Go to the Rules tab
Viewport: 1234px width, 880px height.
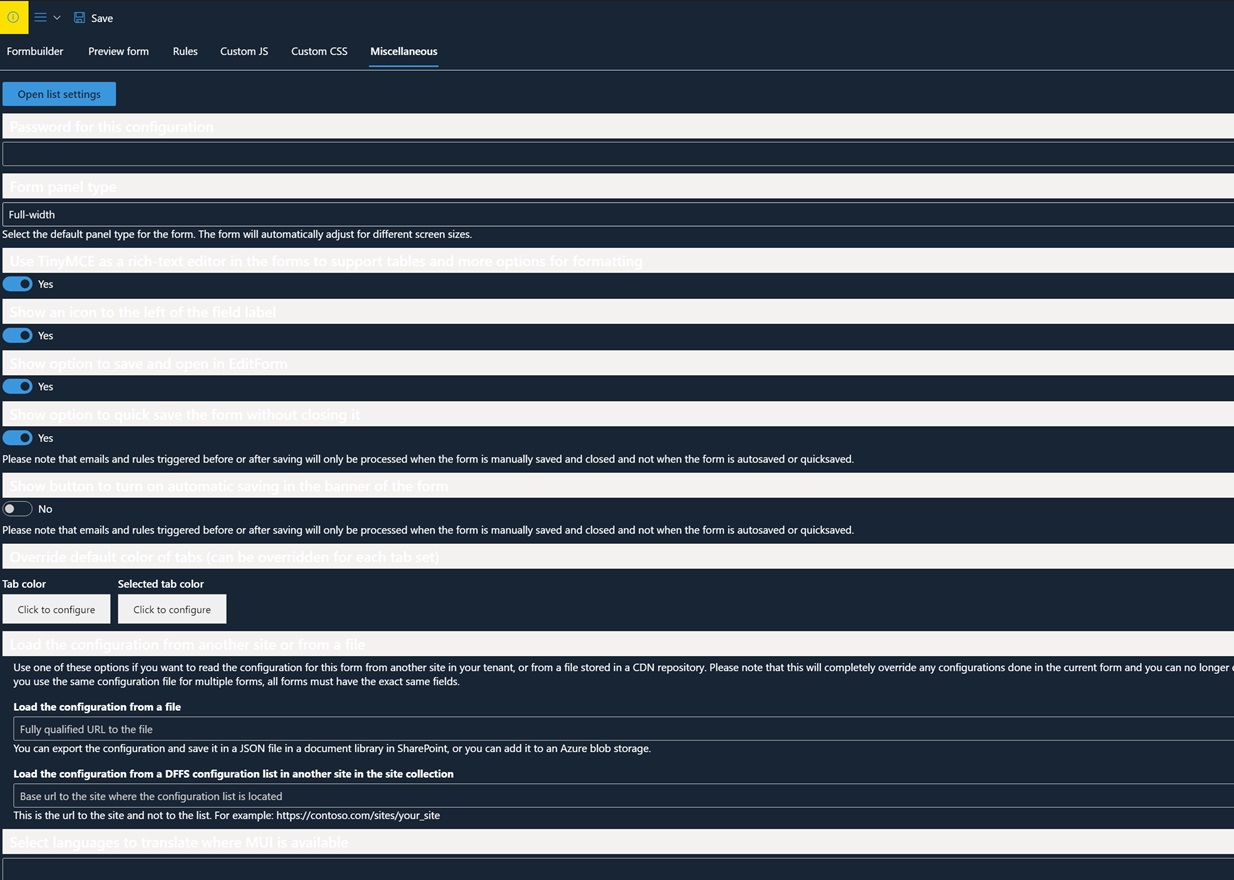click(185, 51)
